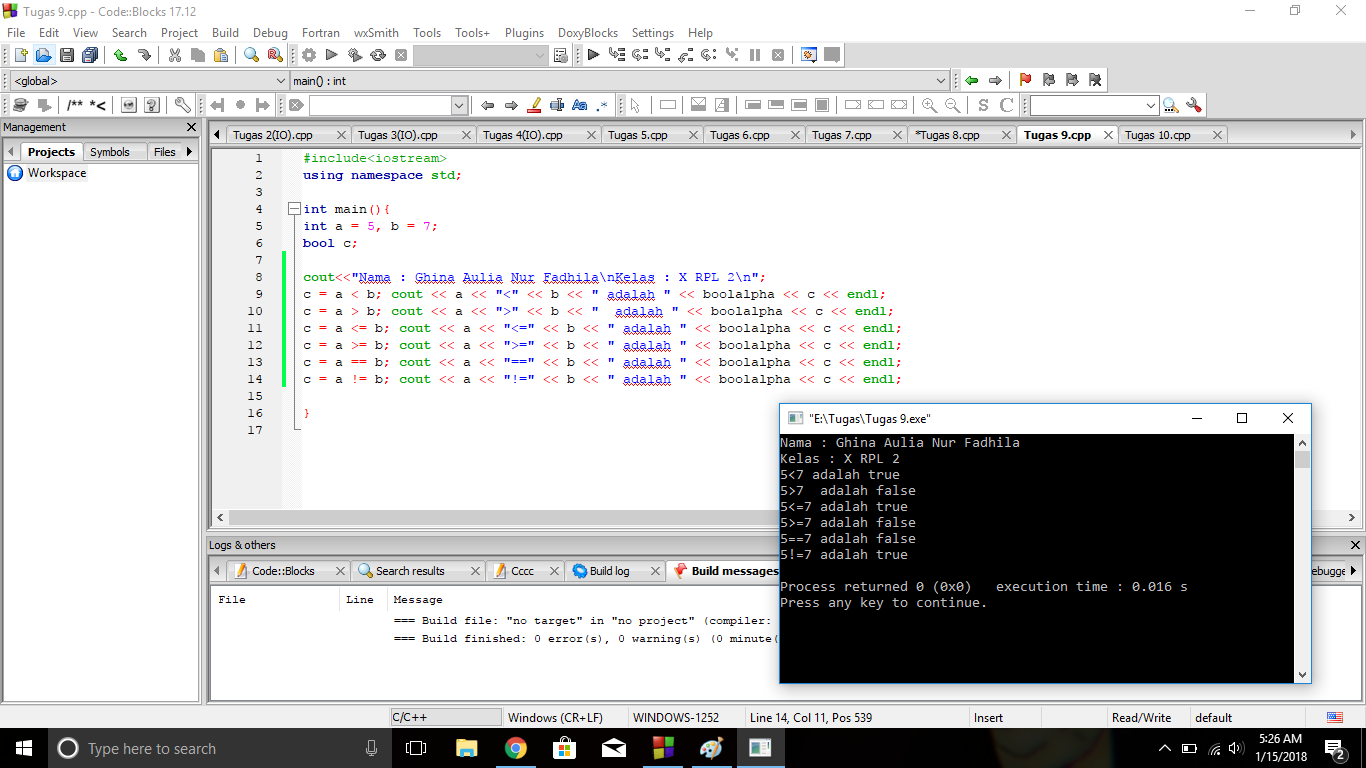Clear all bookmarks with the flag X icon
Image resolution: width=1366 pixels, height=768 pixels.
[x=1095, y=81]
